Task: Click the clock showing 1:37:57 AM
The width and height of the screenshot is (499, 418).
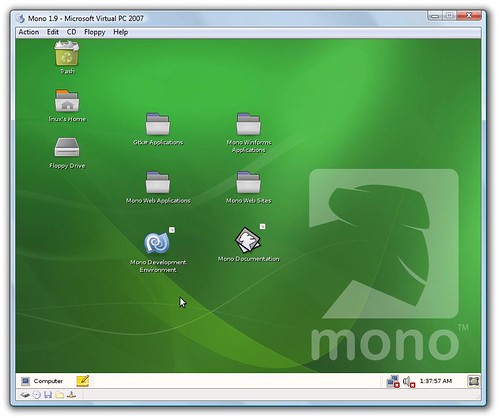Action: pos(436,381)
